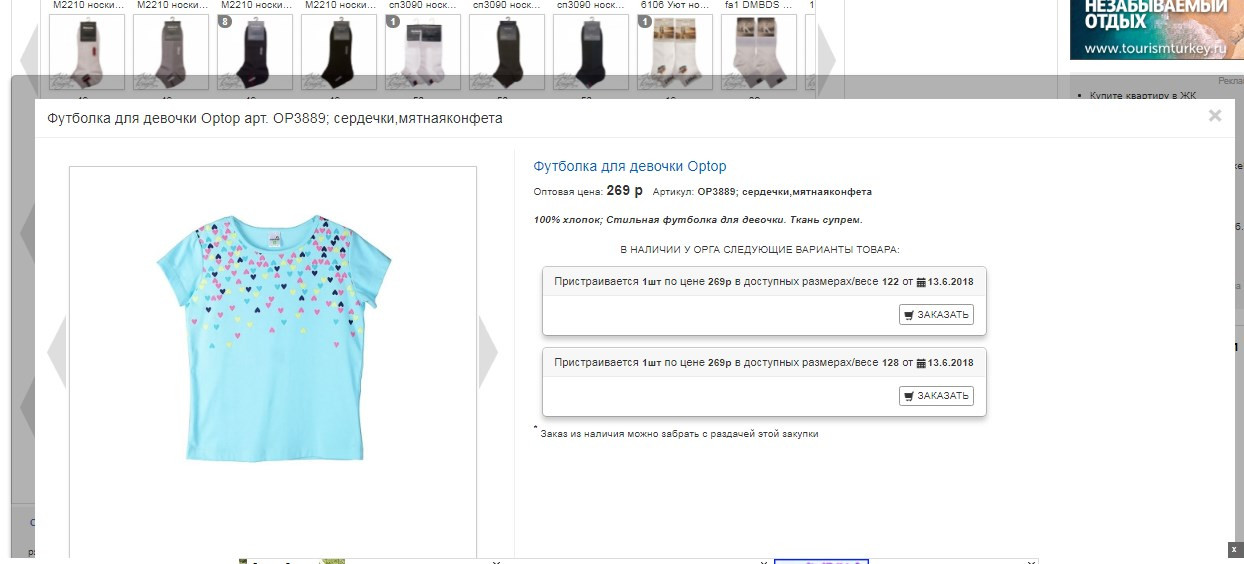
Task: Click the size 122 offer description line
Action: [x=764, y=282]
